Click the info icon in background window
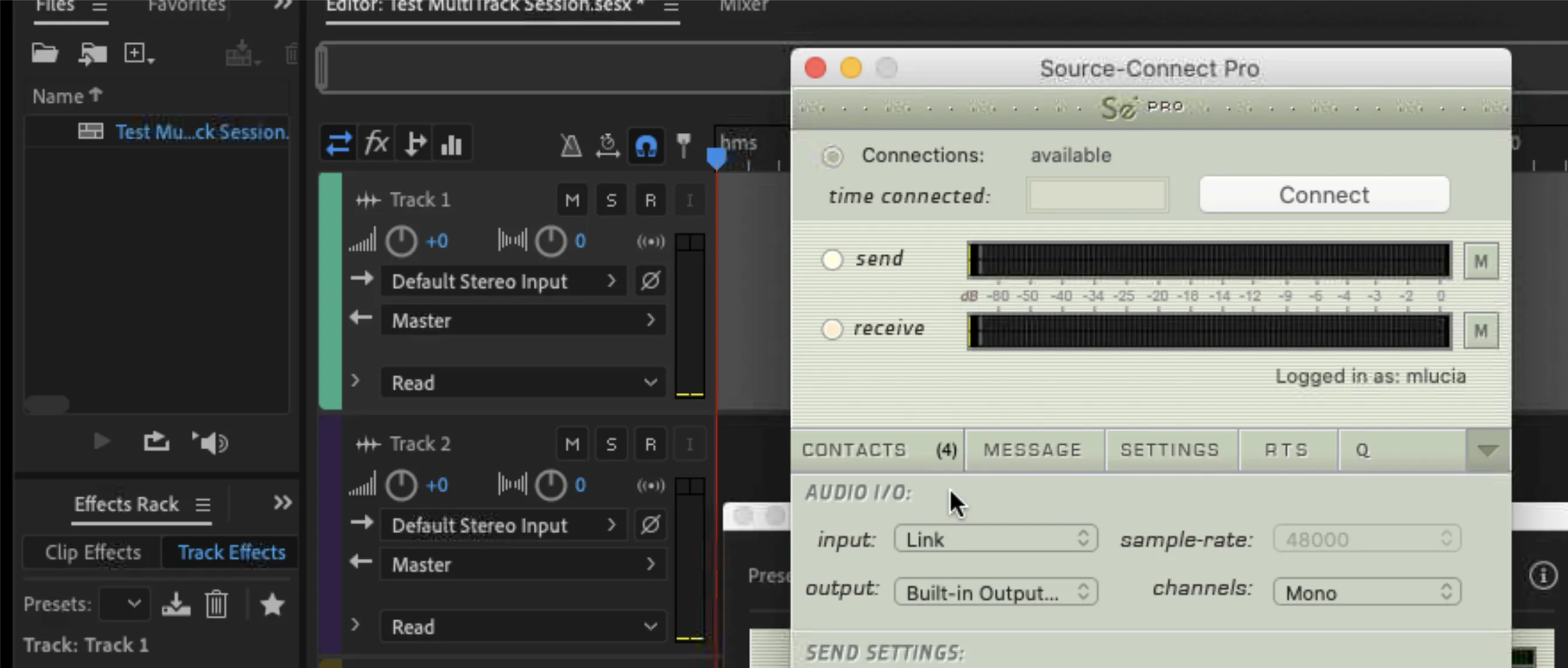Screen dimensions: 1568x668 [1543, 575]
